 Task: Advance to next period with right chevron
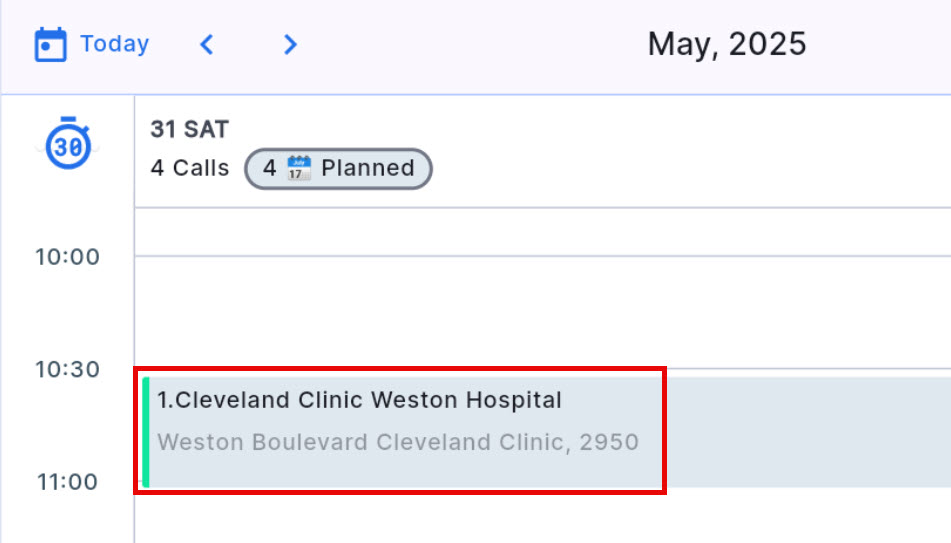coord(290,45)
